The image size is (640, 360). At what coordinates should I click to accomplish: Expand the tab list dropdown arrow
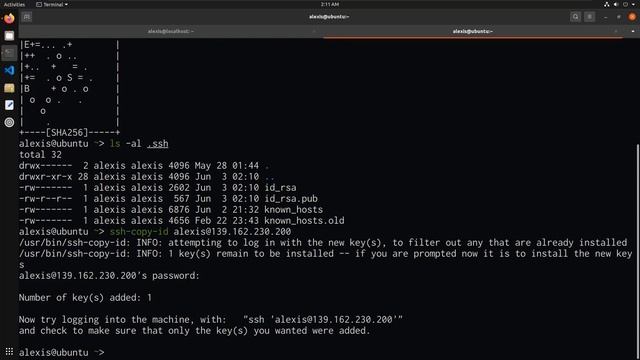click(x=633, y=31)
